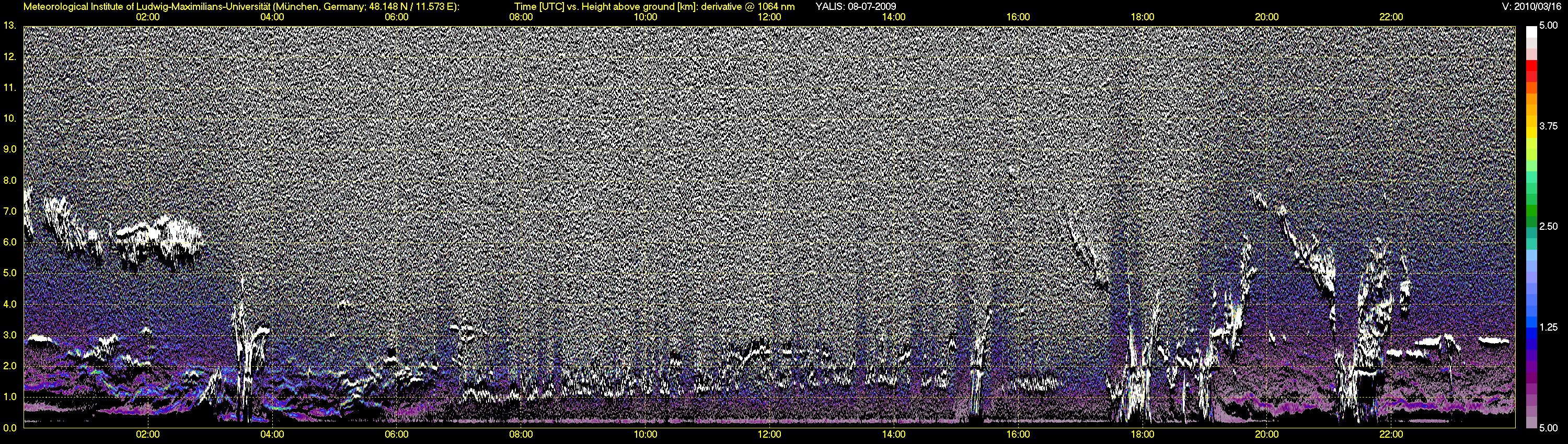This screenshot has width=1568, height=444.
Task: Click 04:00 on the top time axis
Action: 272,17
